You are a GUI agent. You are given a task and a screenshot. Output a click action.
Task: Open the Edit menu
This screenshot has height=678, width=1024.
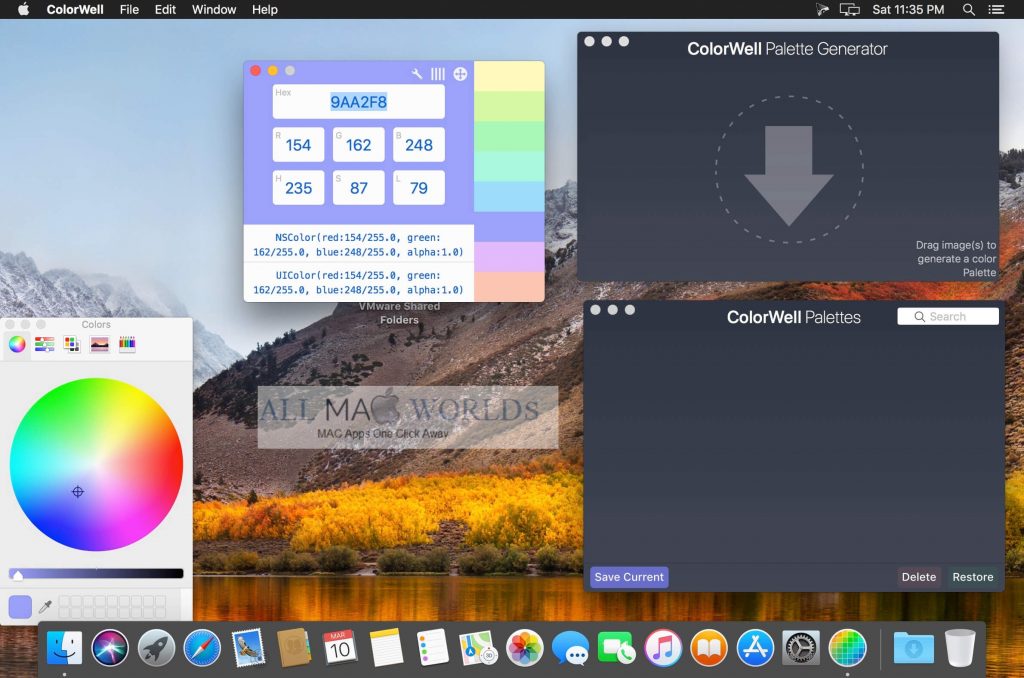tap(165, 10)
